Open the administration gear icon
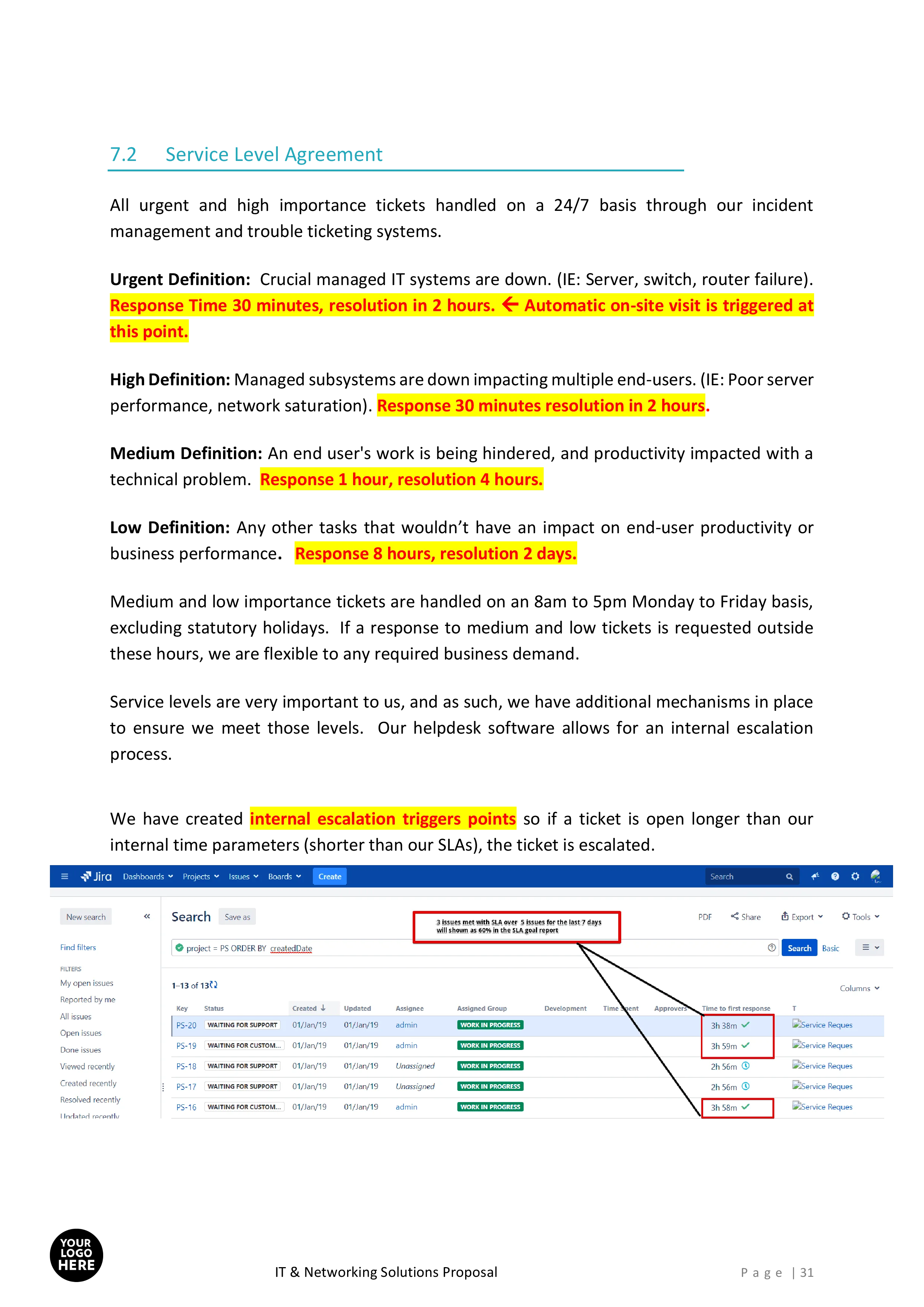 tap(855, 876)
